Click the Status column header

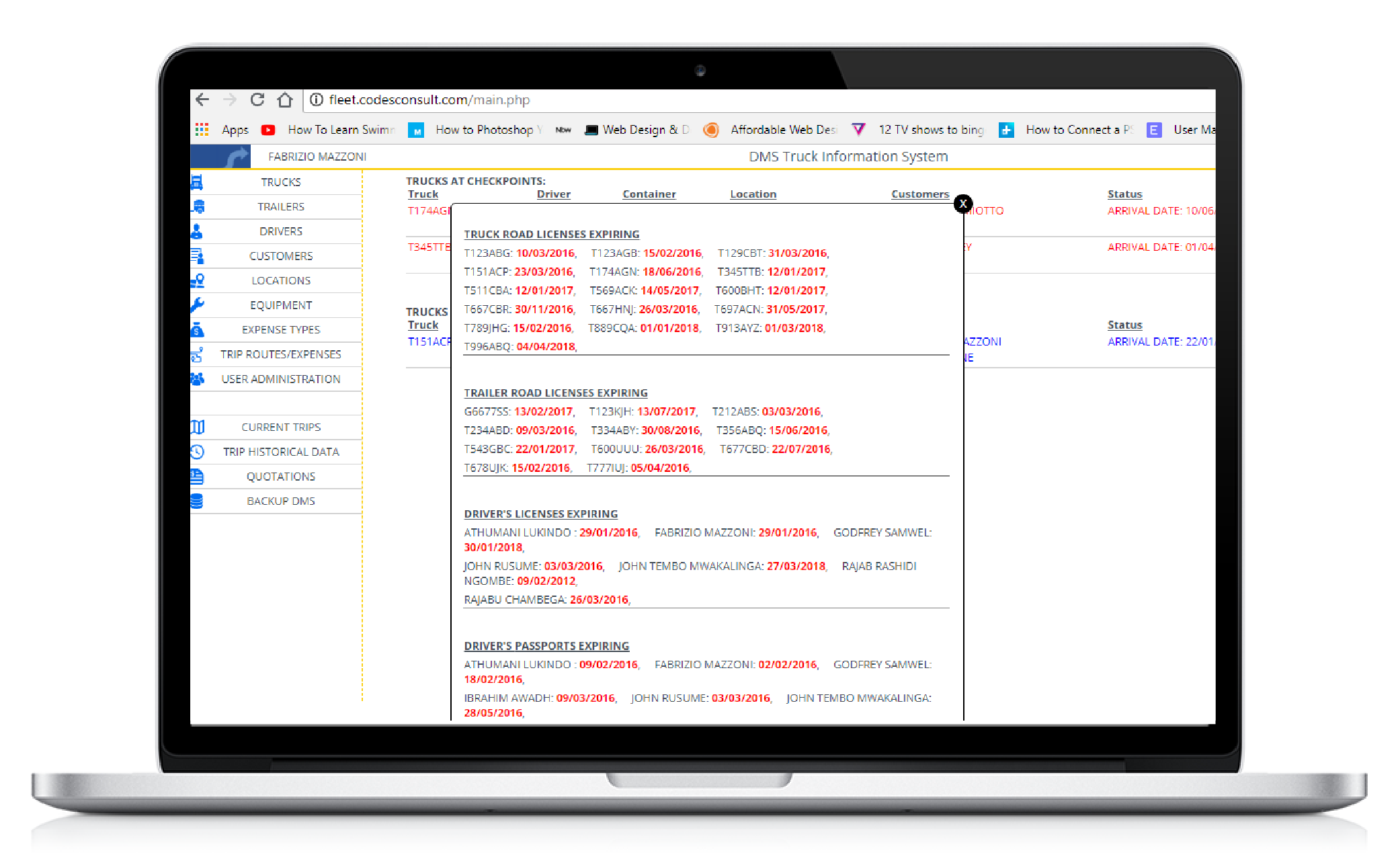pos(1124,194)
